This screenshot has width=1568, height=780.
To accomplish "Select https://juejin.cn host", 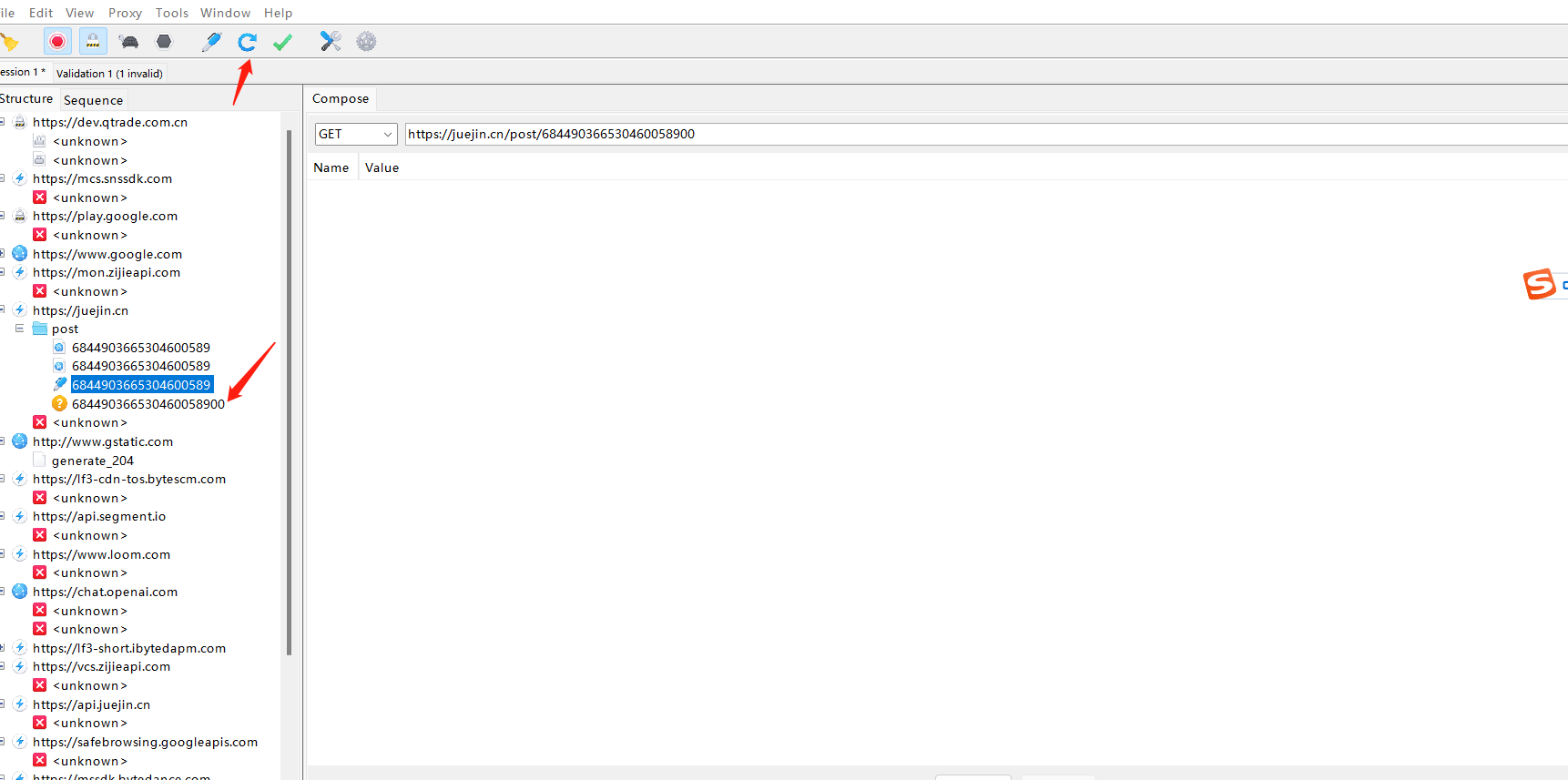I will 80,310.
